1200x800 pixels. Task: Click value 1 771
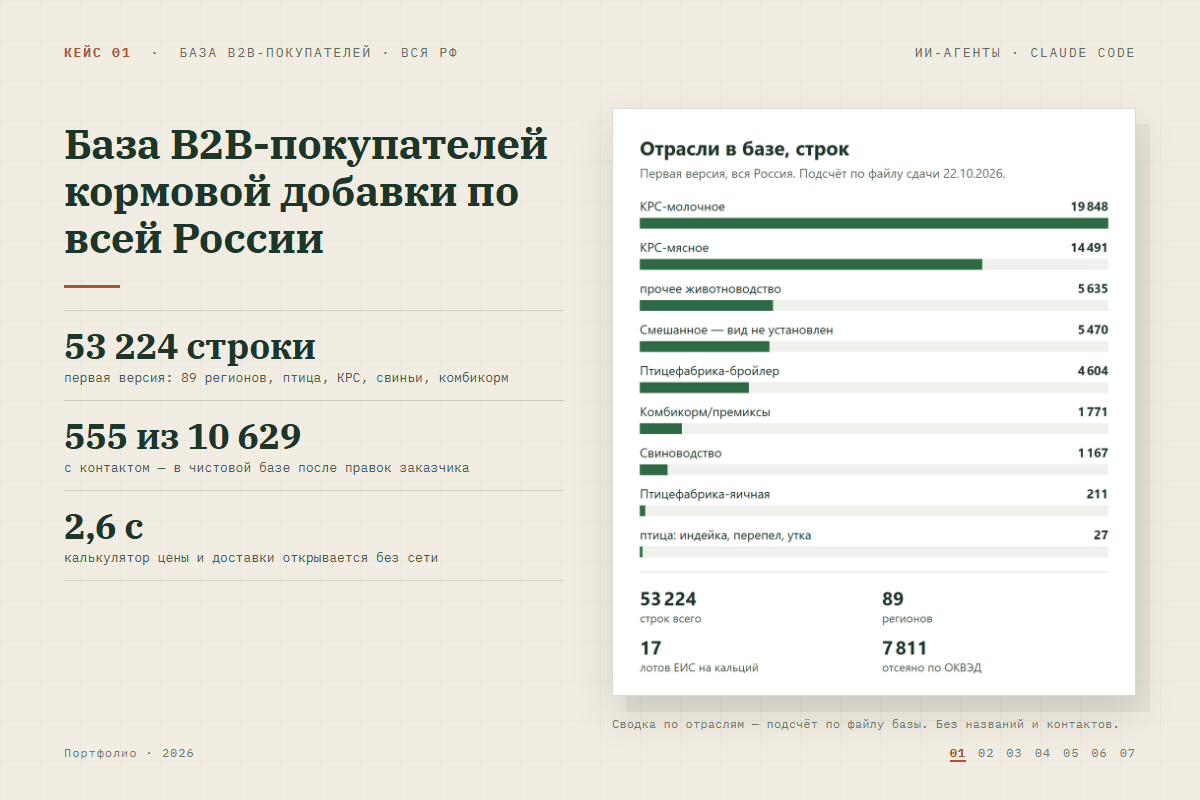tap(1092, 412)
